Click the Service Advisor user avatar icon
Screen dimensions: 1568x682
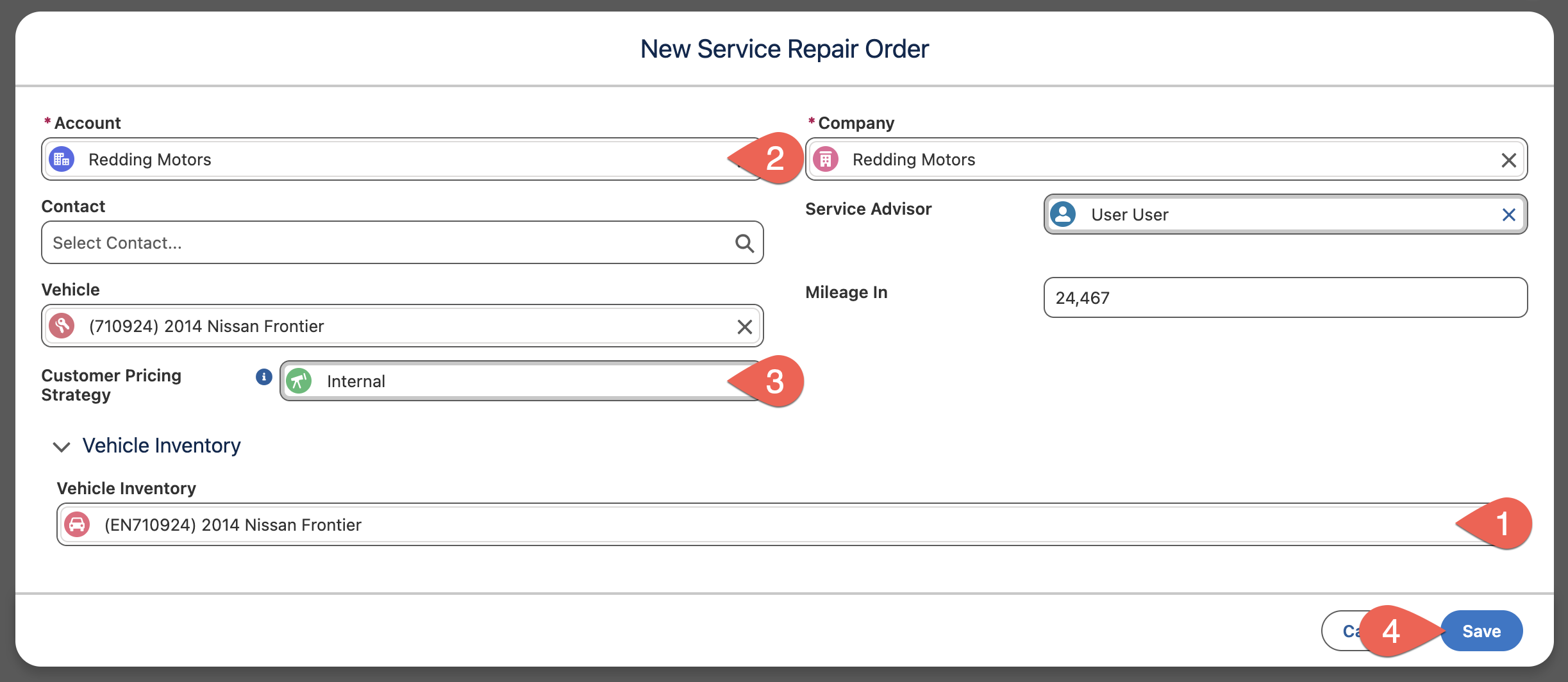[x=1063, y=214]
